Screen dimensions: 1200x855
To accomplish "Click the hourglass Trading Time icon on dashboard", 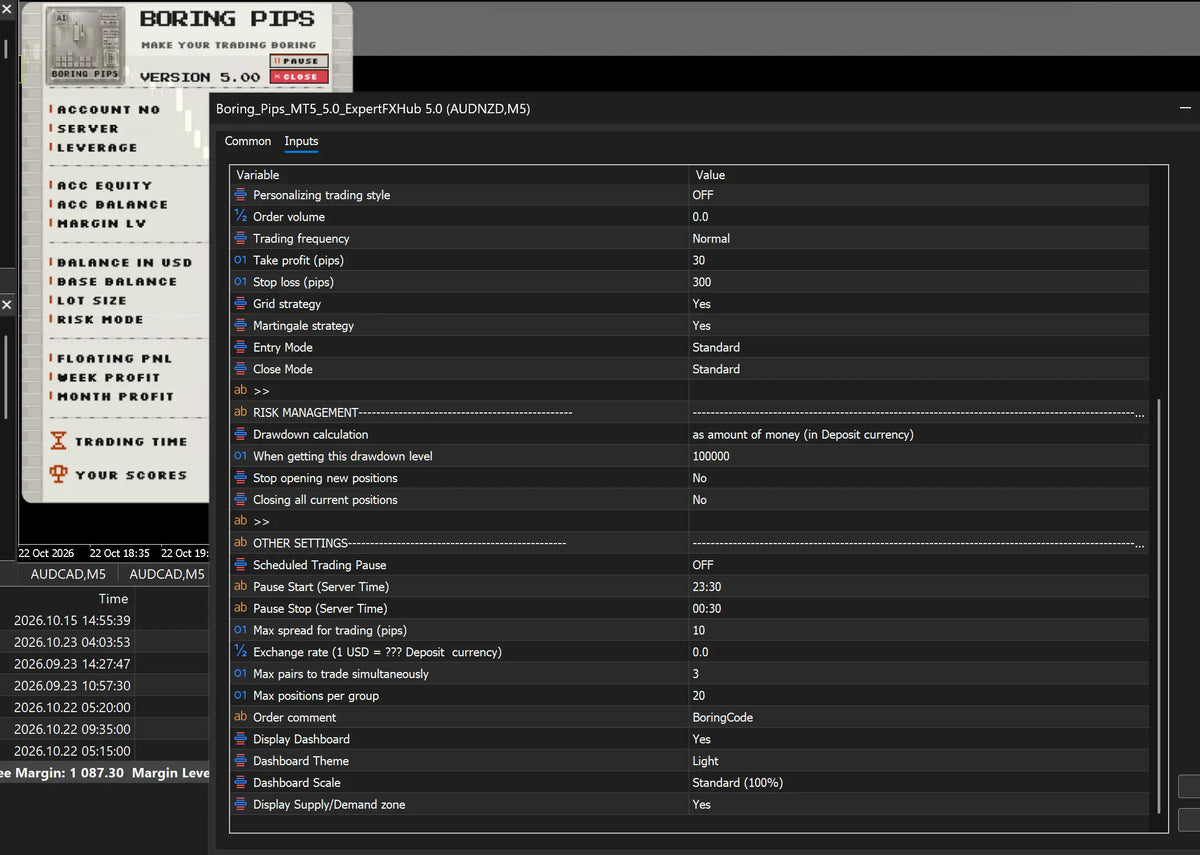I will tap(59, 441).
